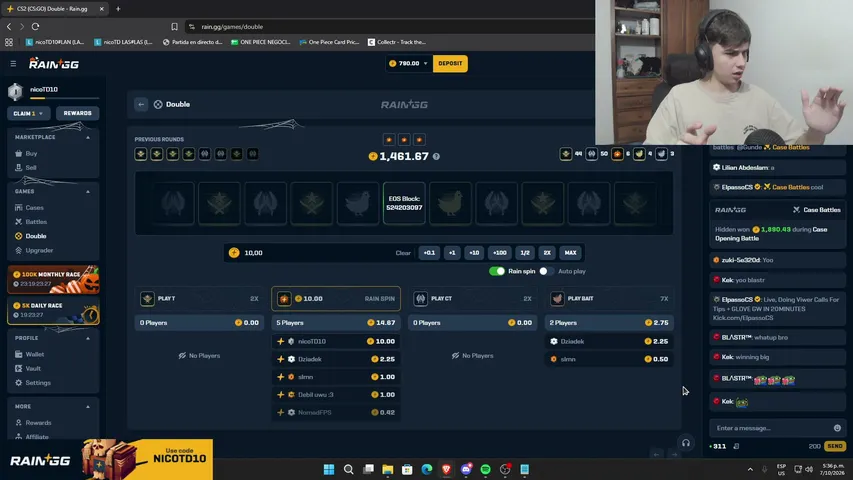Set bet to MAX
This screenshot has width=853, height=480.
pos(570,253)
